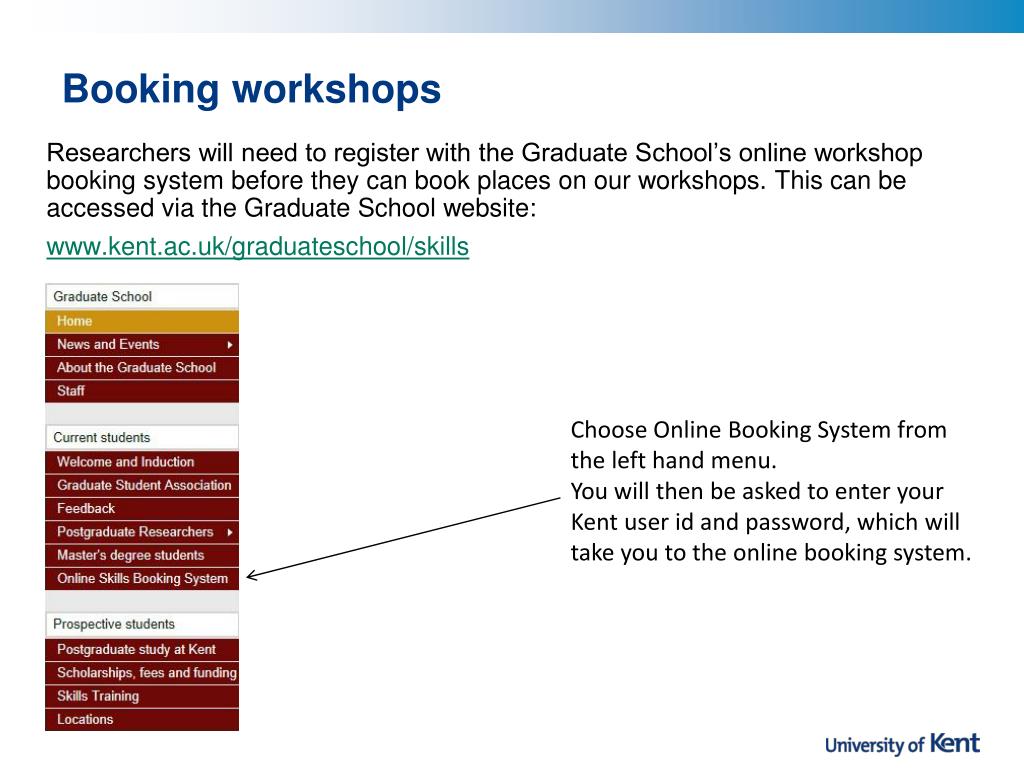Select the Feedback menu item
This screenshot has width=1024, height=768.
coord(142,509)
